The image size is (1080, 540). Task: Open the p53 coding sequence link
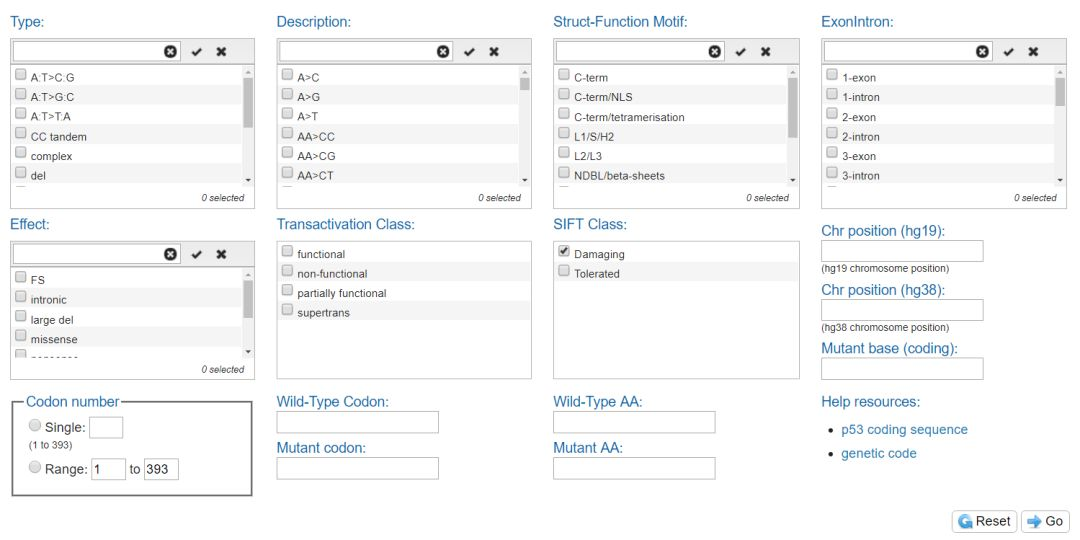click(x=904, y=430)
